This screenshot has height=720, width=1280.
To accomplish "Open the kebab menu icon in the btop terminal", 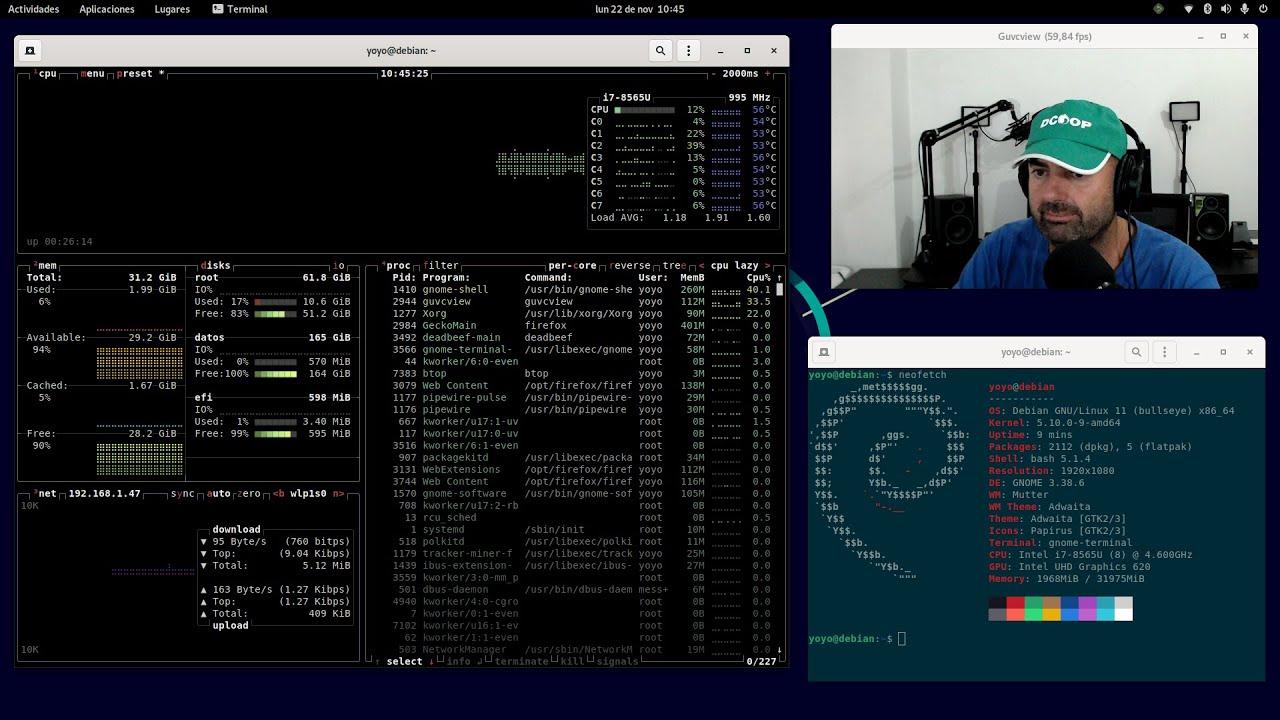I will (688, 50).
